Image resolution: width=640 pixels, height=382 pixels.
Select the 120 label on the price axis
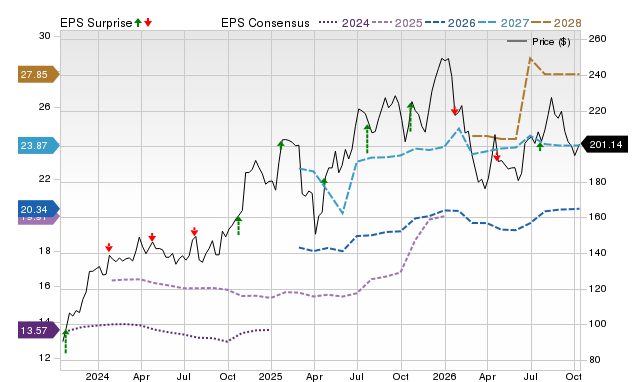[x=598, y=289]
